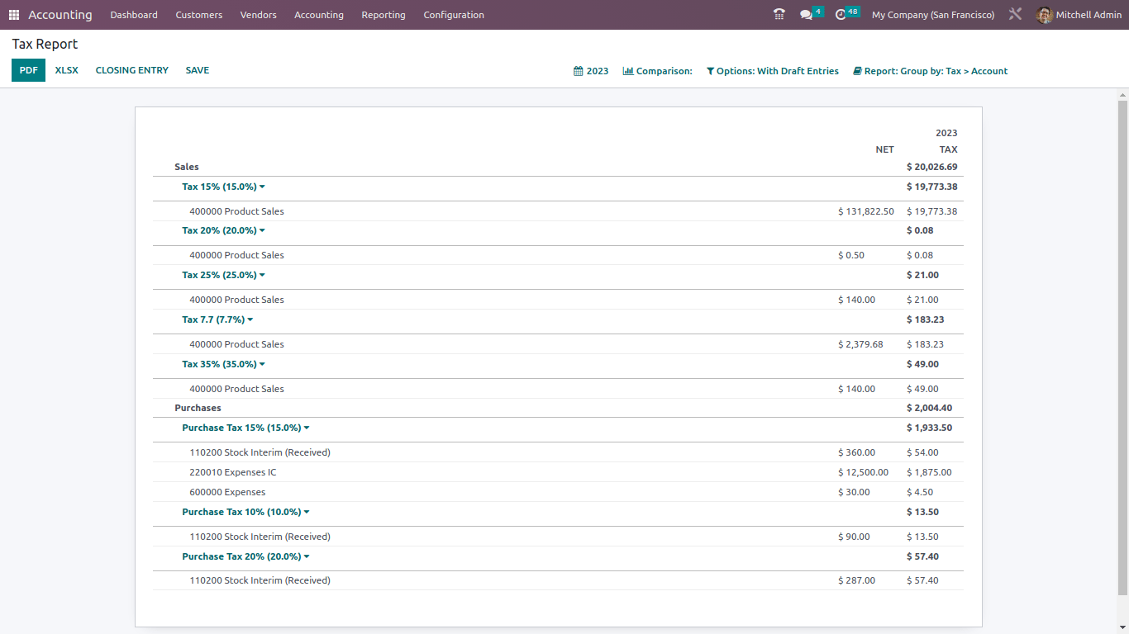1129x634 pixels.
Task: Open the Reporting menu
Action: (383, 14)
